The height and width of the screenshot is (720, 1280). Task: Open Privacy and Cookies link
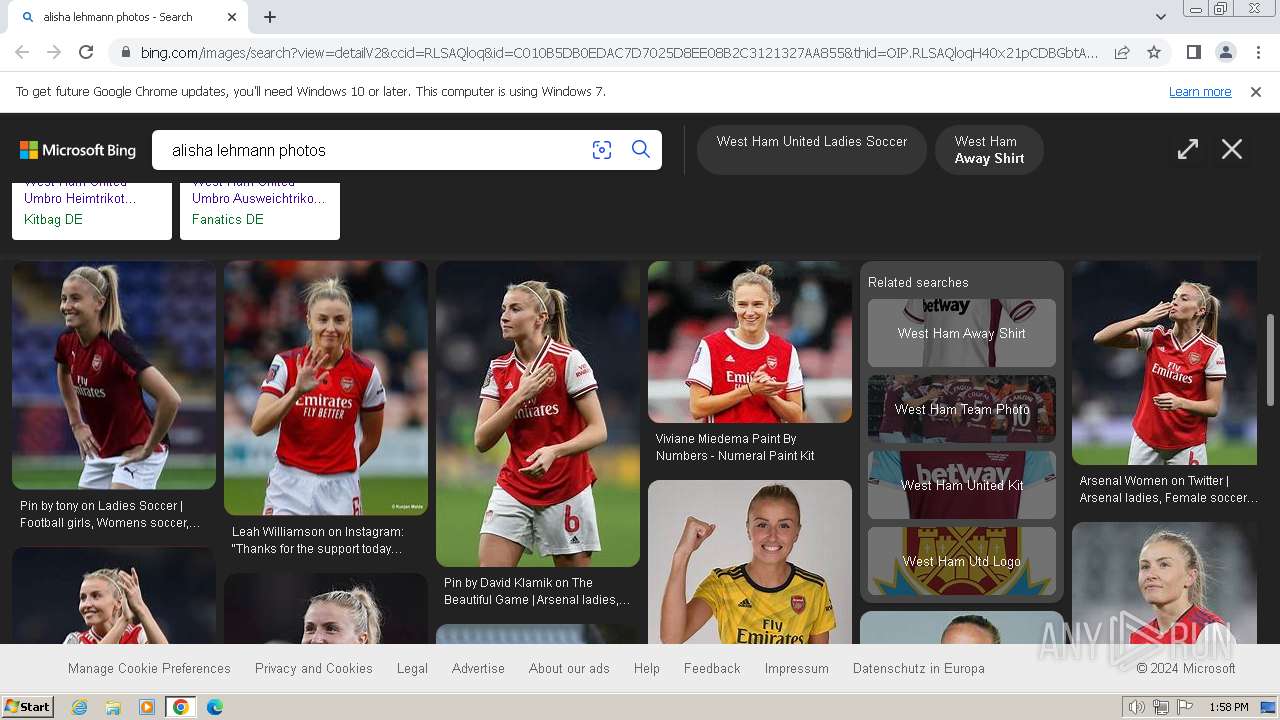[x=314, y=668]
